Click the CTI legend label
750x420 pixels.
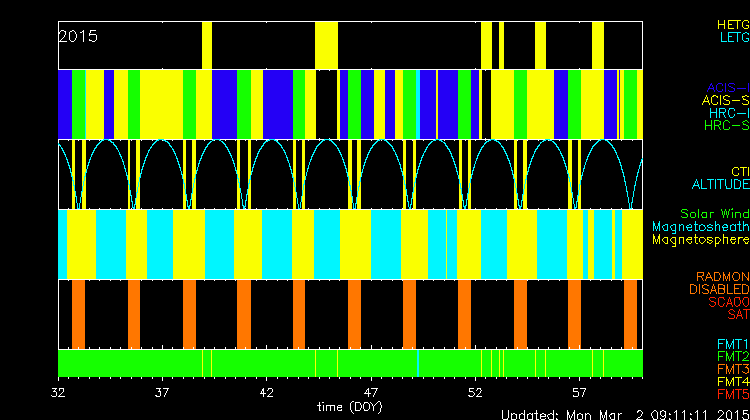pyautogui.click(x=739, y=171)
